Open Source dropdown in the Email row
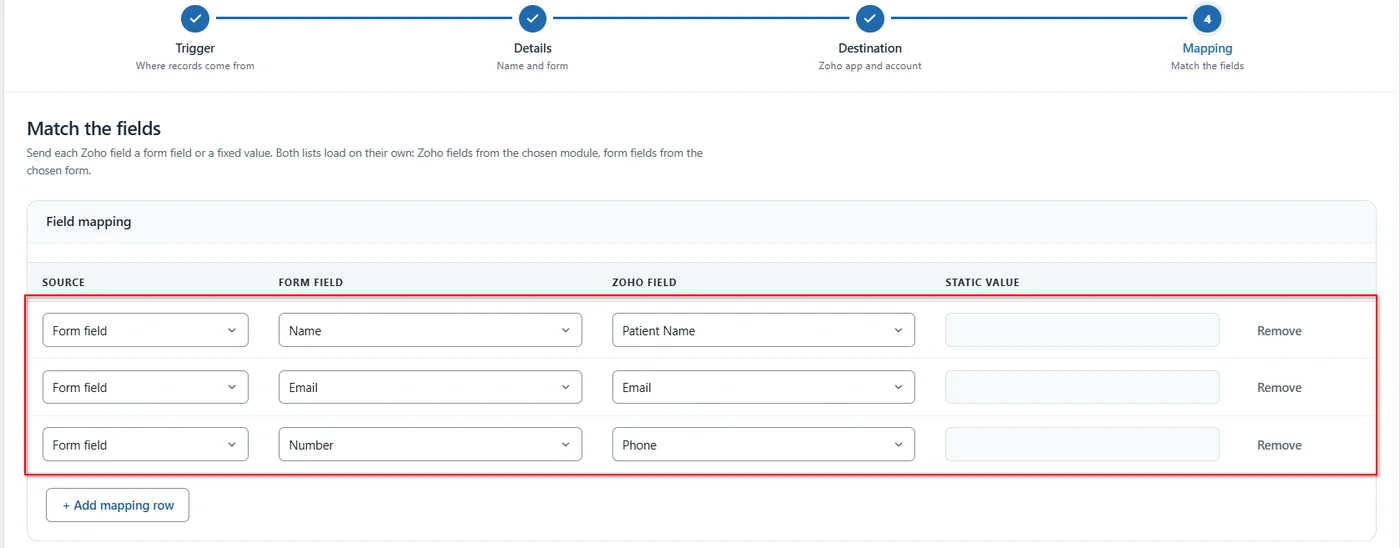 pos(145,387)
